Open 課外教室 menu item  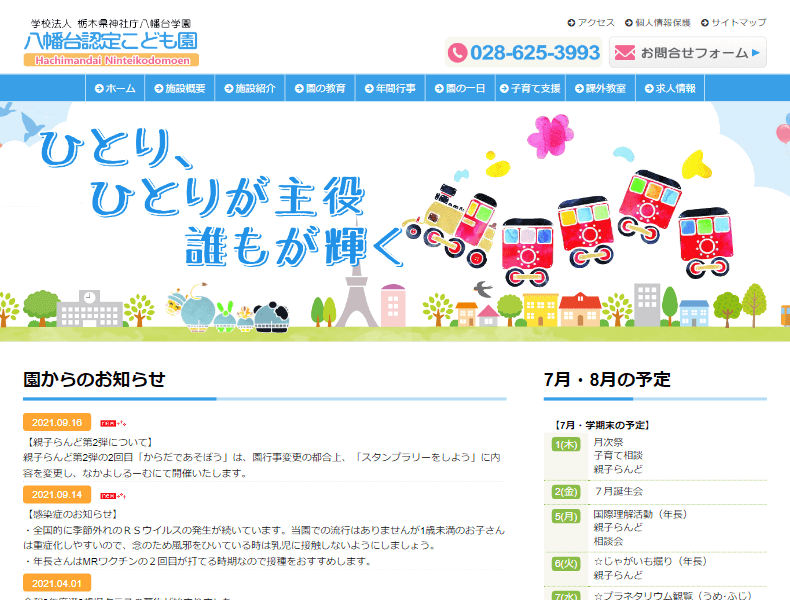point(601,88)
